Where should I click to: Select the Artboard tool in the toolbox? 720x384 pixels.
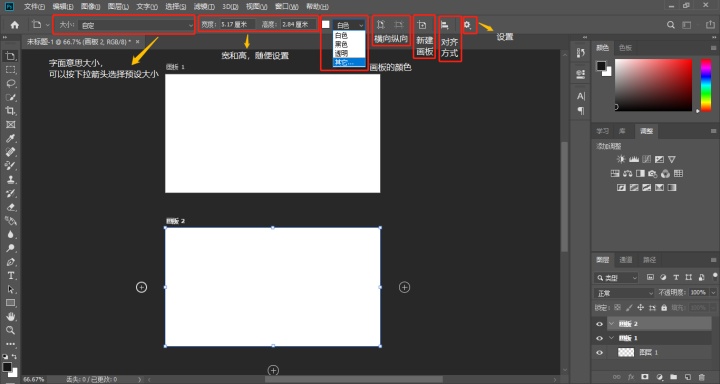point(10,56)
